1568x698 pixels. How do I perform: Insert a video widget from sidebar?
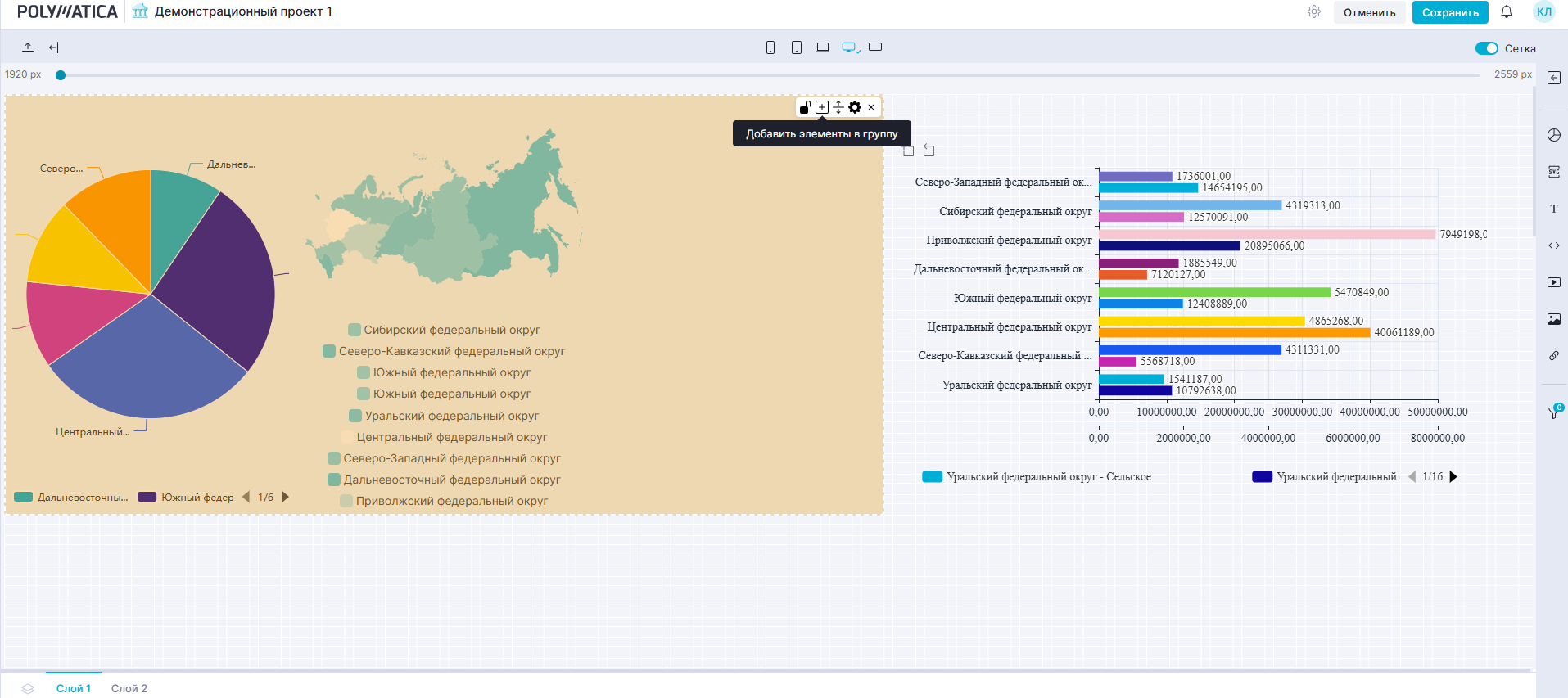click(1553, 282)
